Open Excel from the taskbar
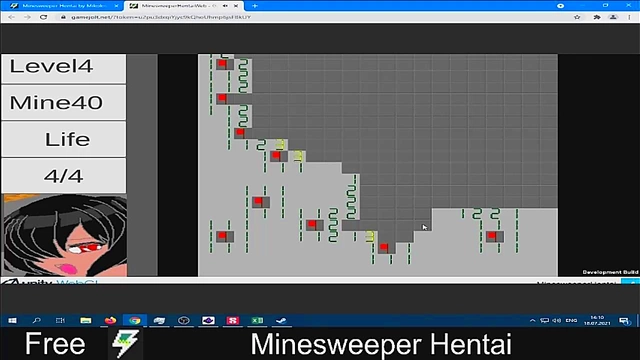The image size is (640, 360). 257,320
